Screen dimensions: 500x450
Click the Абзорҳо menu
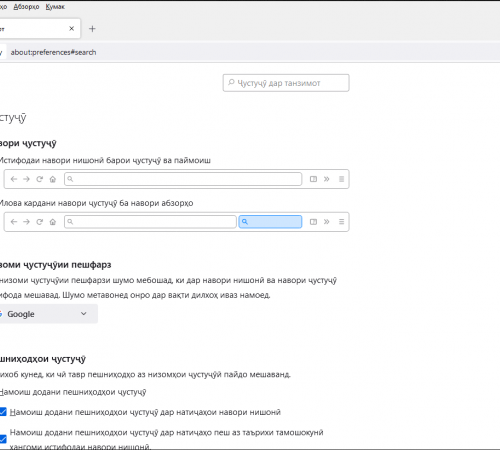(26, 7)
